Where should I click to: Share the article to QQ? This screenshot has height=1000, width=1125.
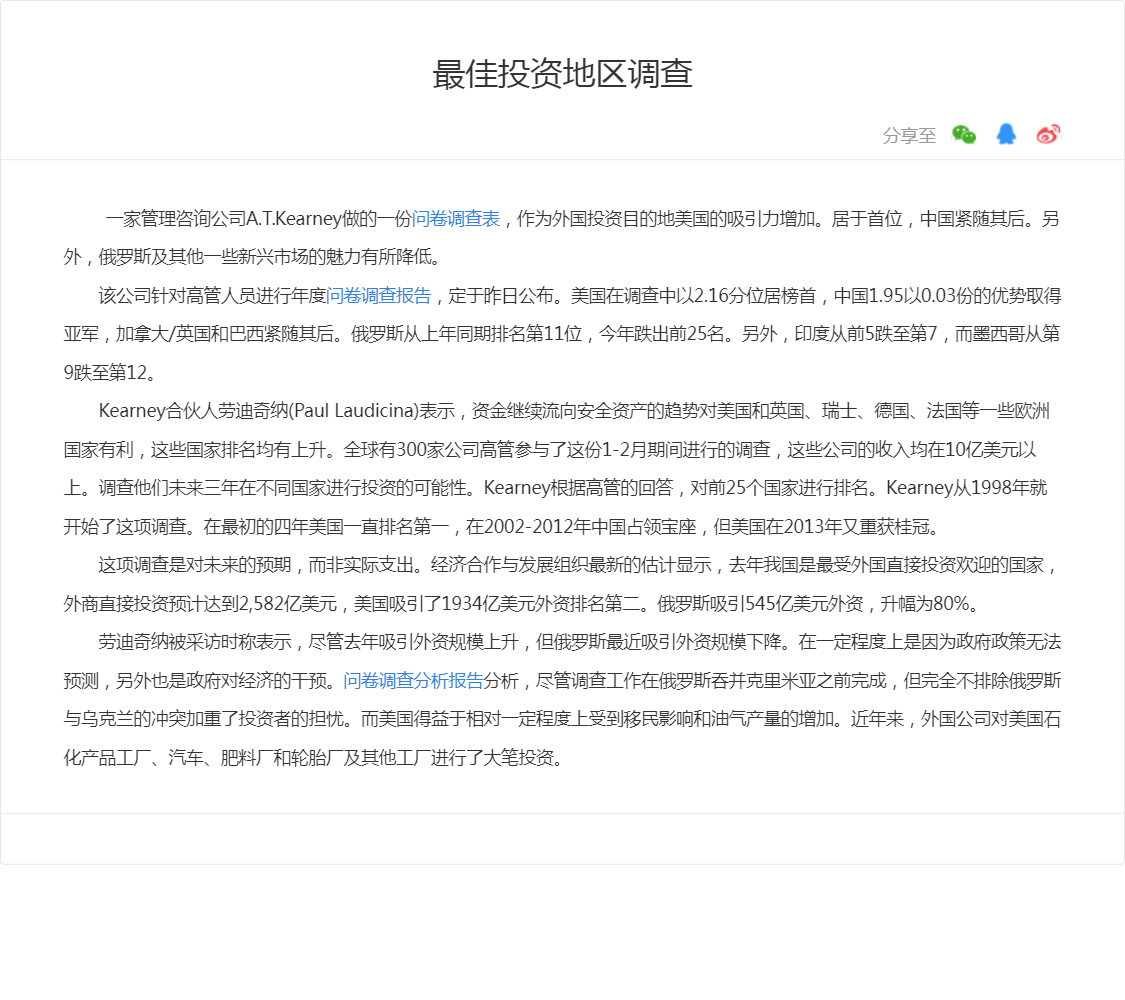pos(1006,134)
